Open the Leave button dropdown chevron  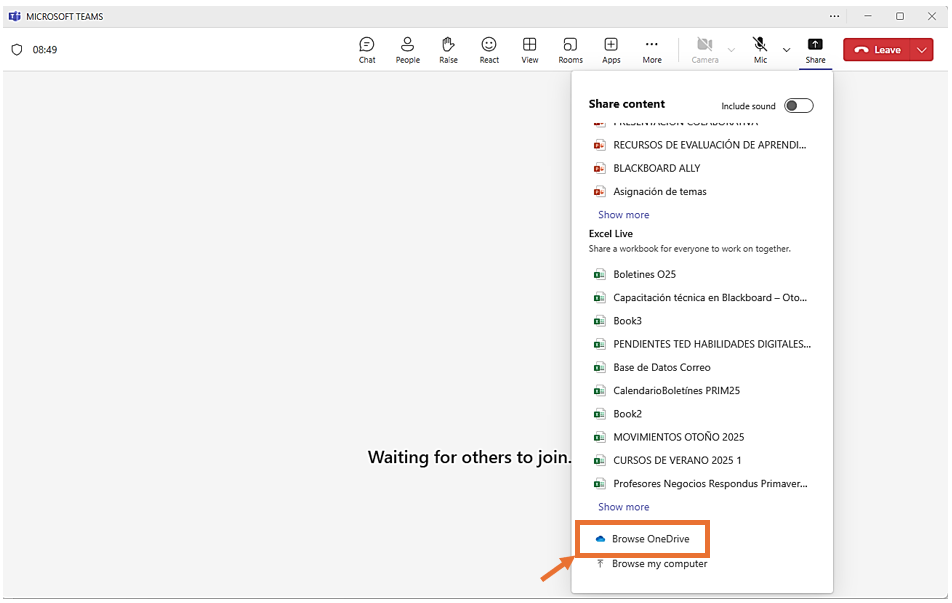coord(921,50)
